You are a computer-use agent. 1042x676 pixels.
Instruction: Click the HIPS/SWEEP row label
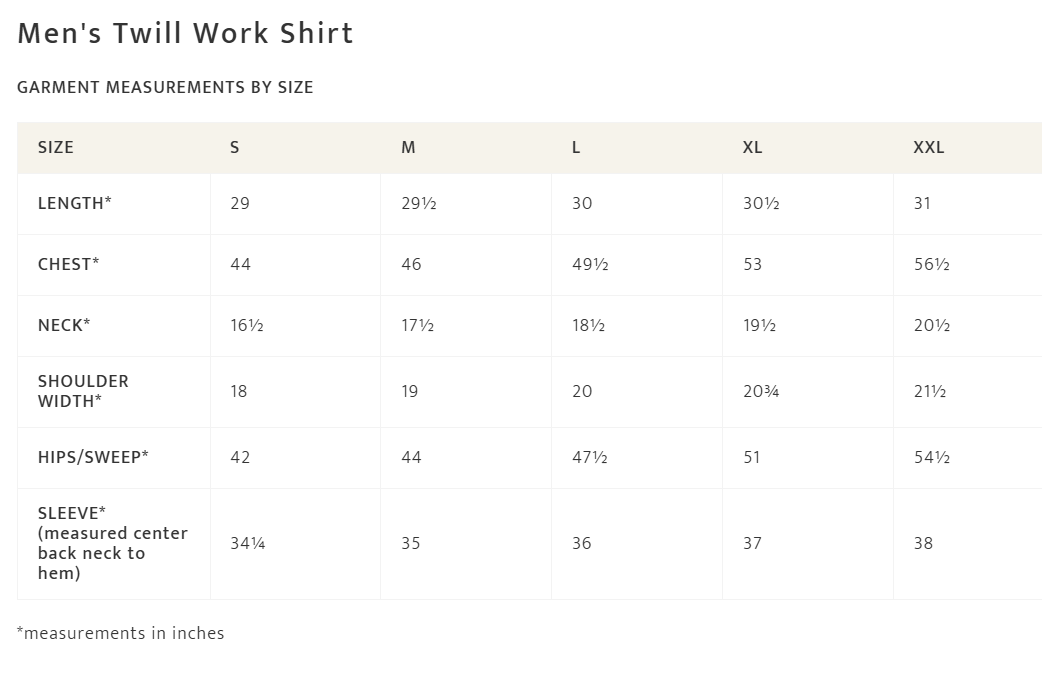click(93, 457)
